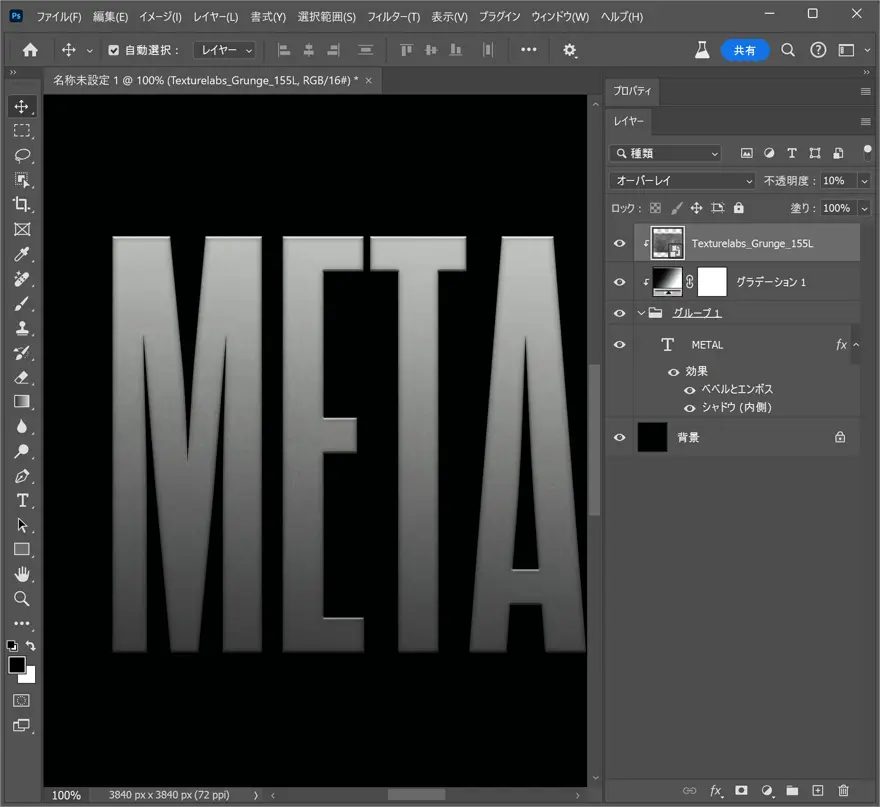Screen dimensions: 880x807
Task: Click the opacity value field showing 10%
Action: click(x=838, y=181)
